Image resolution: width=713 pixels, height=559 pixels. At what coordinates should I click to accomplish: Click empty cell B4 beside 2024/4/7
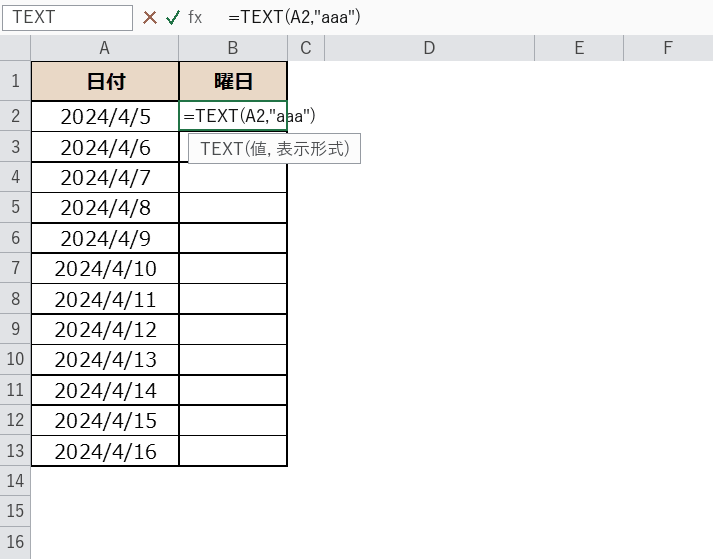click(233, 177)
